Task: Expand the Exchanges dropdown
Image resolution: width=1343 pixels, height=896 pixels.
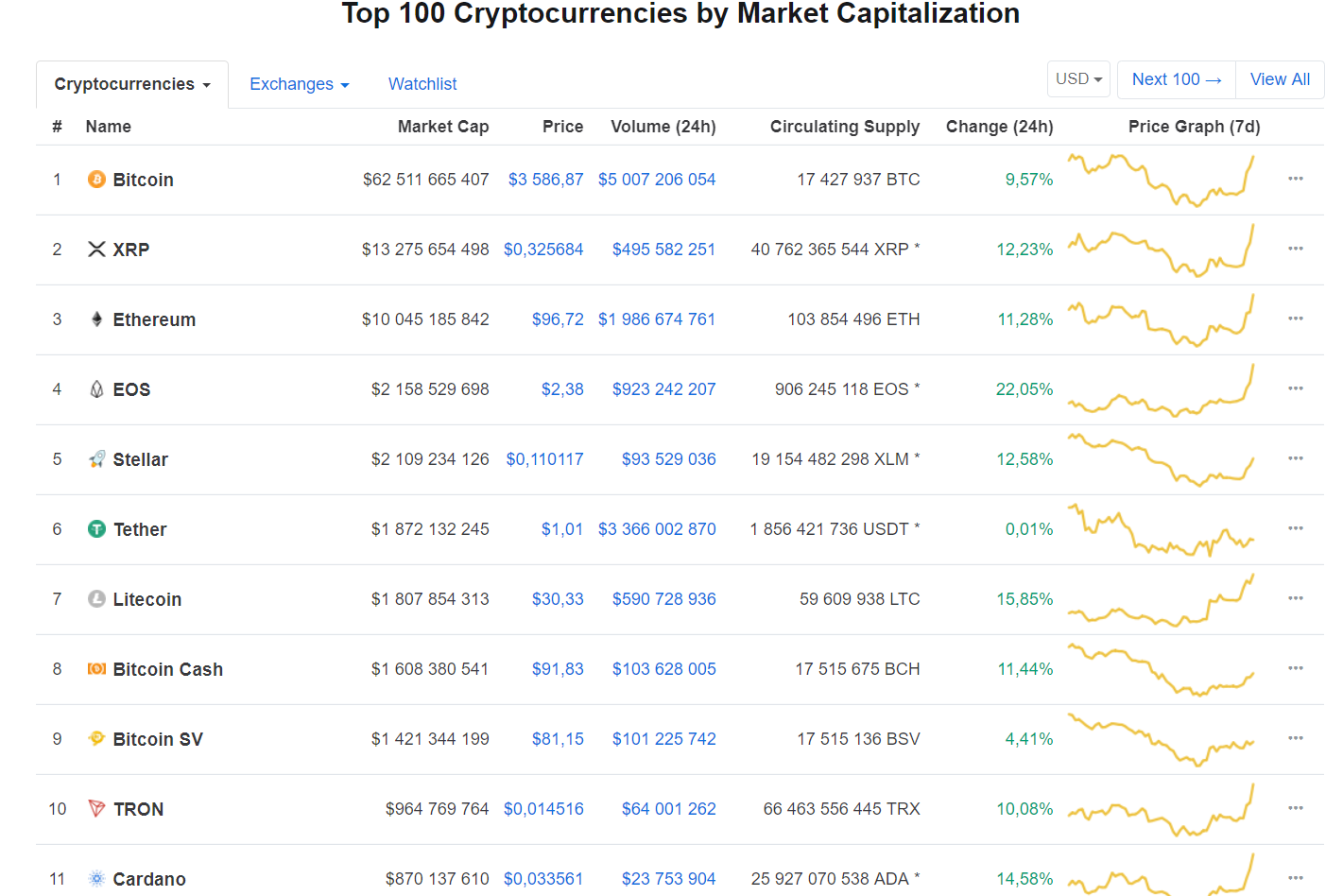Action: coord(300,84)
